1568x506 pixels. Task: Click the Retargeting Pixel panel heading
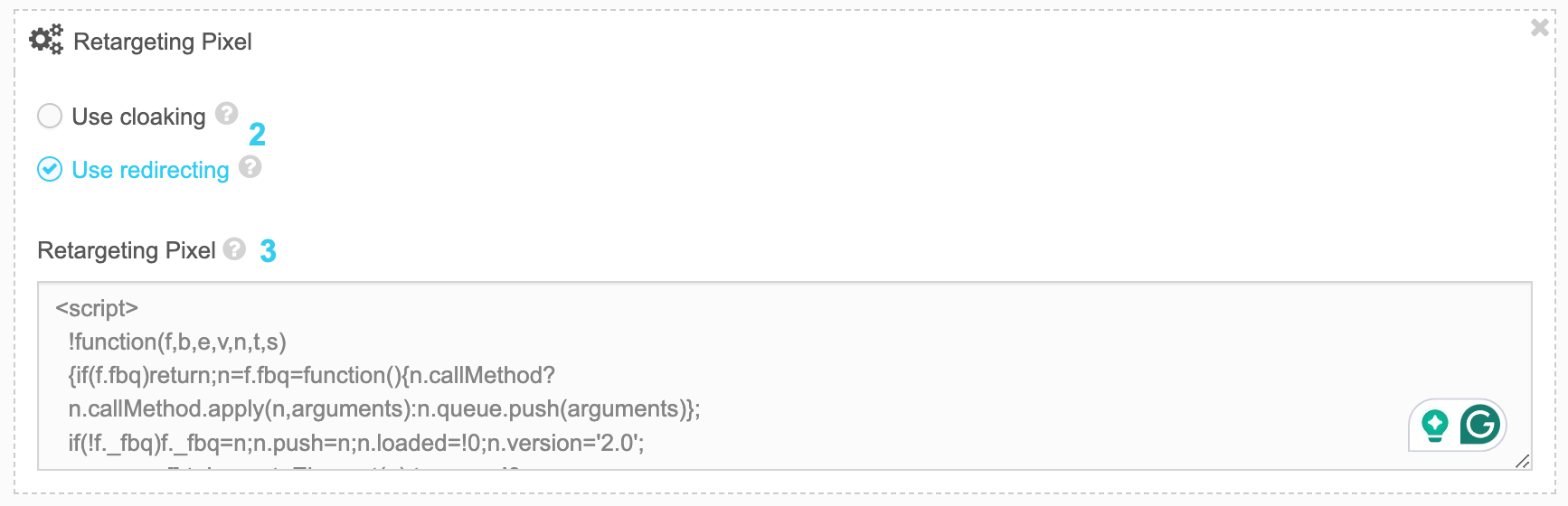click(163, 42)
